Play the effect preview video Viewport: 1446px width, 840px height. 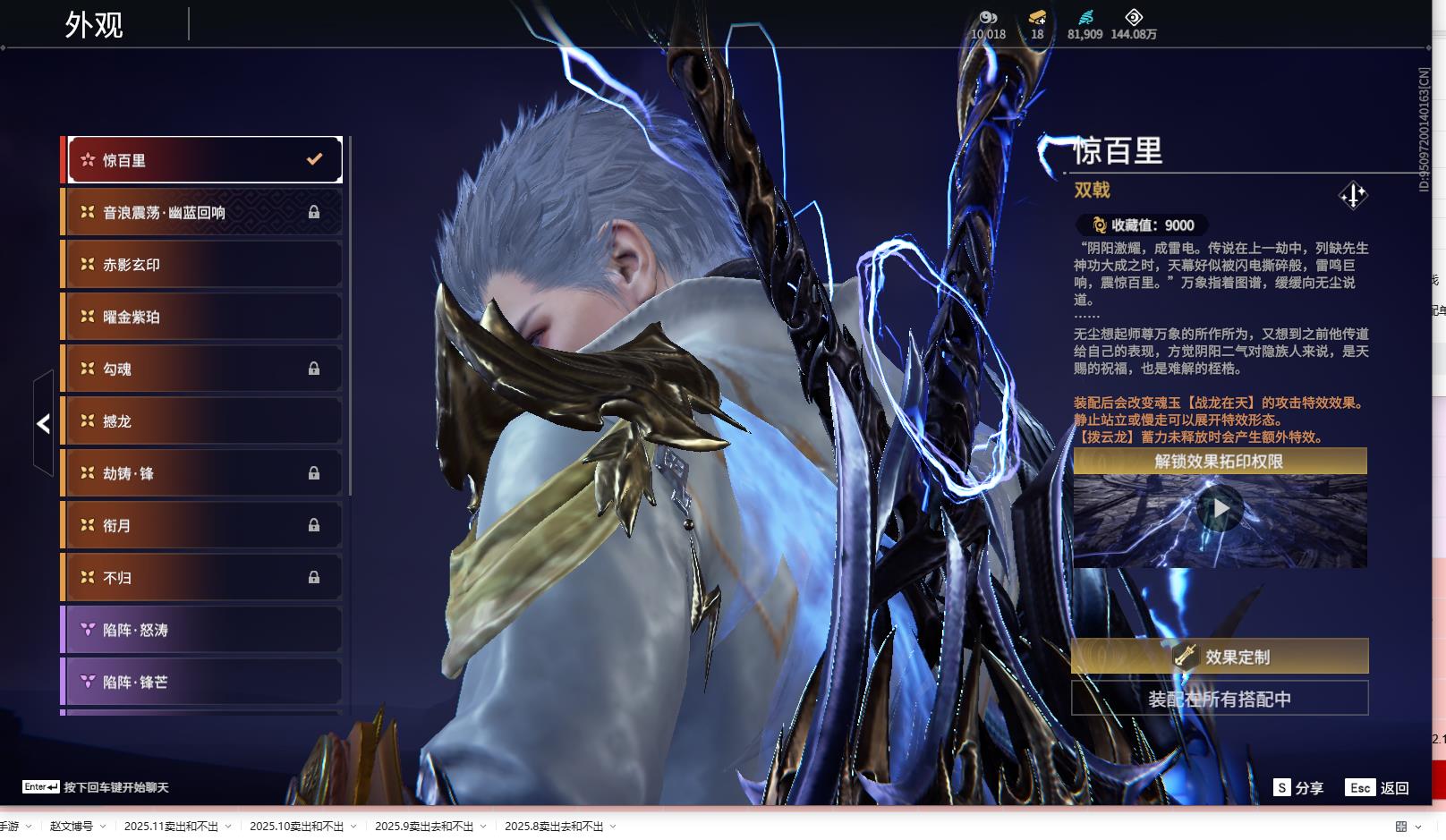click(1221, 509)
